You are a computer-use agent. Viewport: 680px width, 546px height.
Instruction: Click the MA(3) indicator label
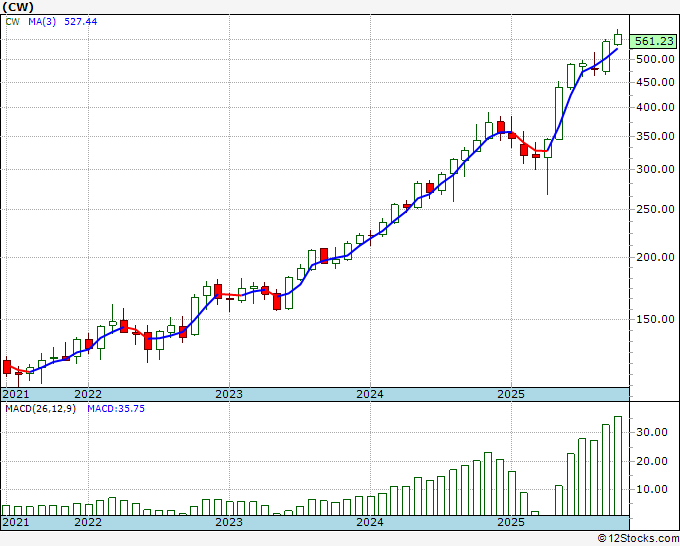point(44,20)
